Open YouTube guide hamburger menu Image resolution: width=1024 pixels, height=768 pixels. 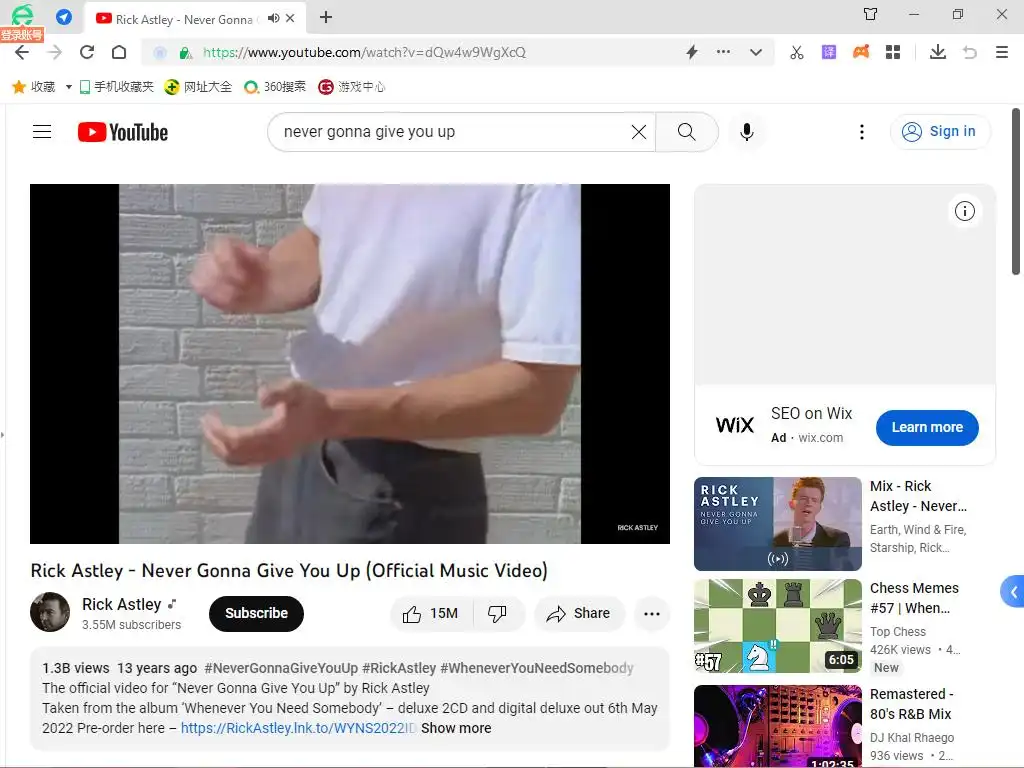[42, 132]
